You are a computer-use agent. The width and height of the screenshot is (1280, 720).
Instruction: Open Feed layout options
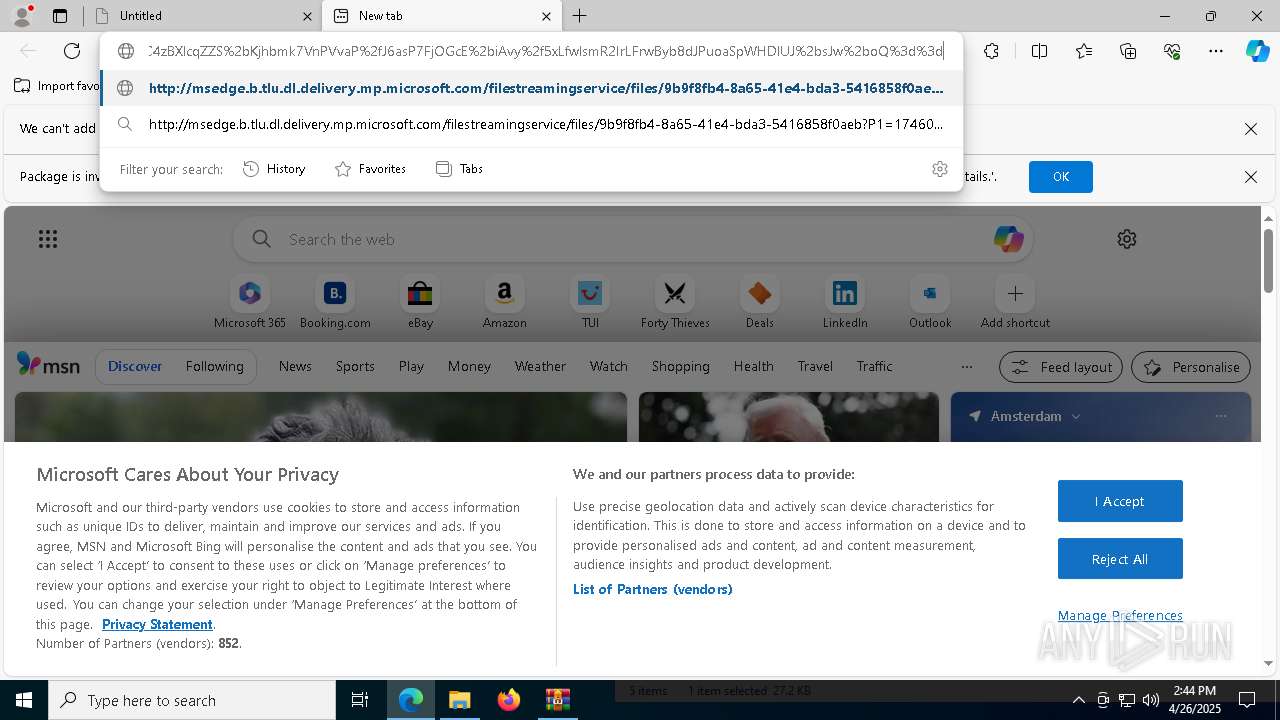[1061, 367]
